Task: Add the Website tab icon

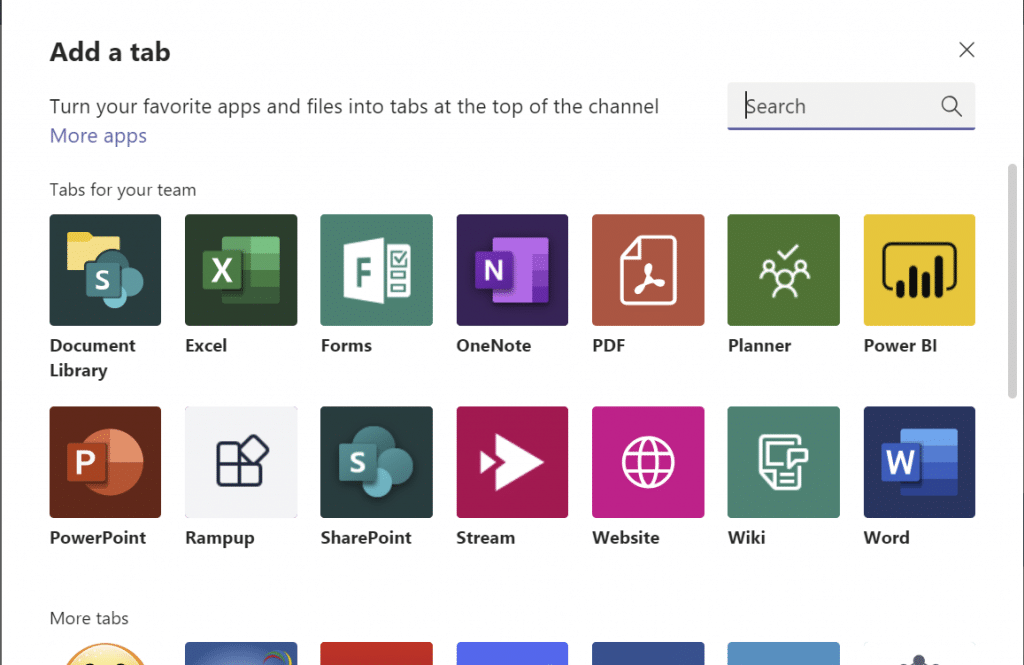Action: 648,462
